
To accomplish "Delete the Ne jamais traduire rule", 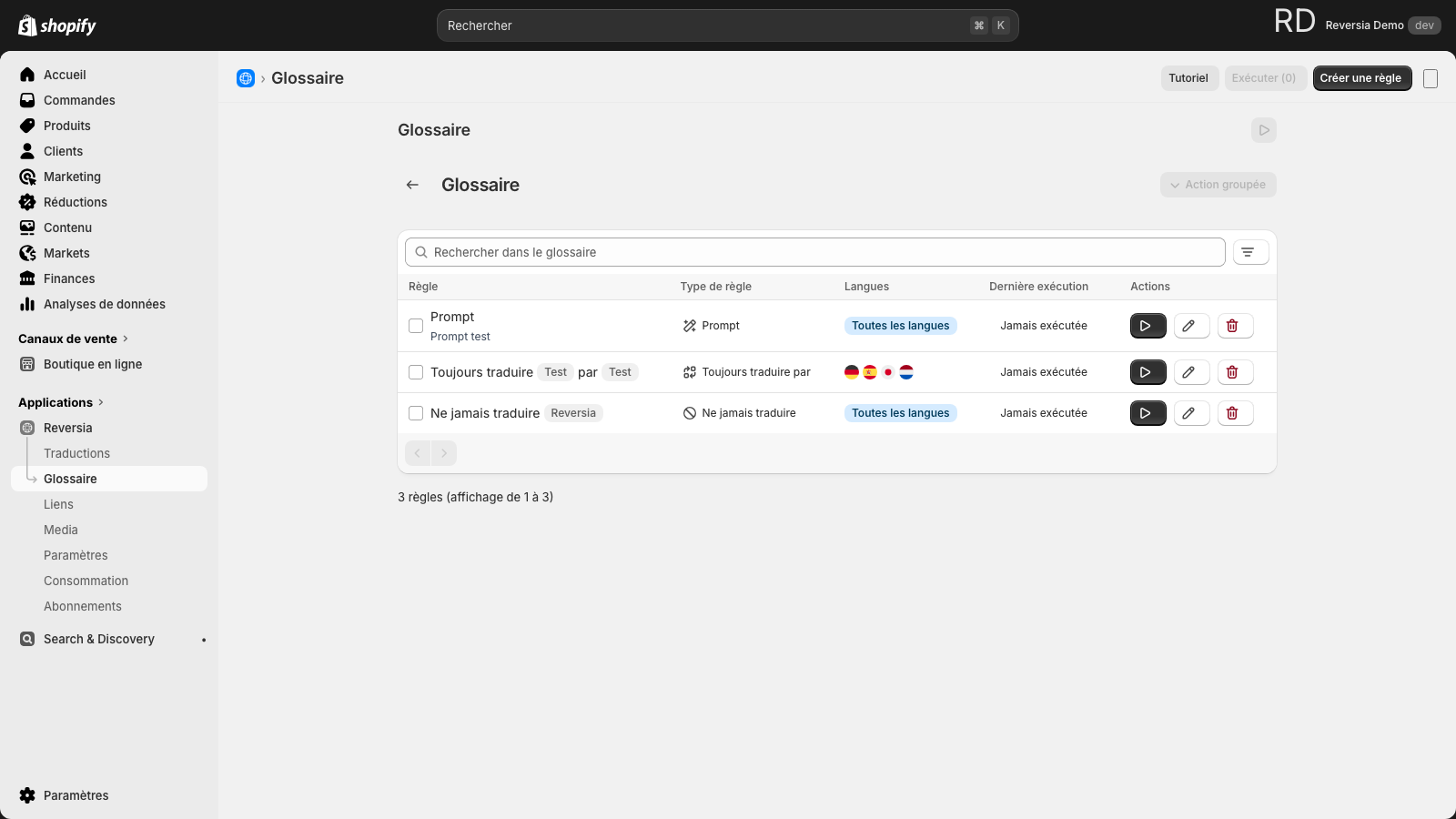I will point(1235,413).
